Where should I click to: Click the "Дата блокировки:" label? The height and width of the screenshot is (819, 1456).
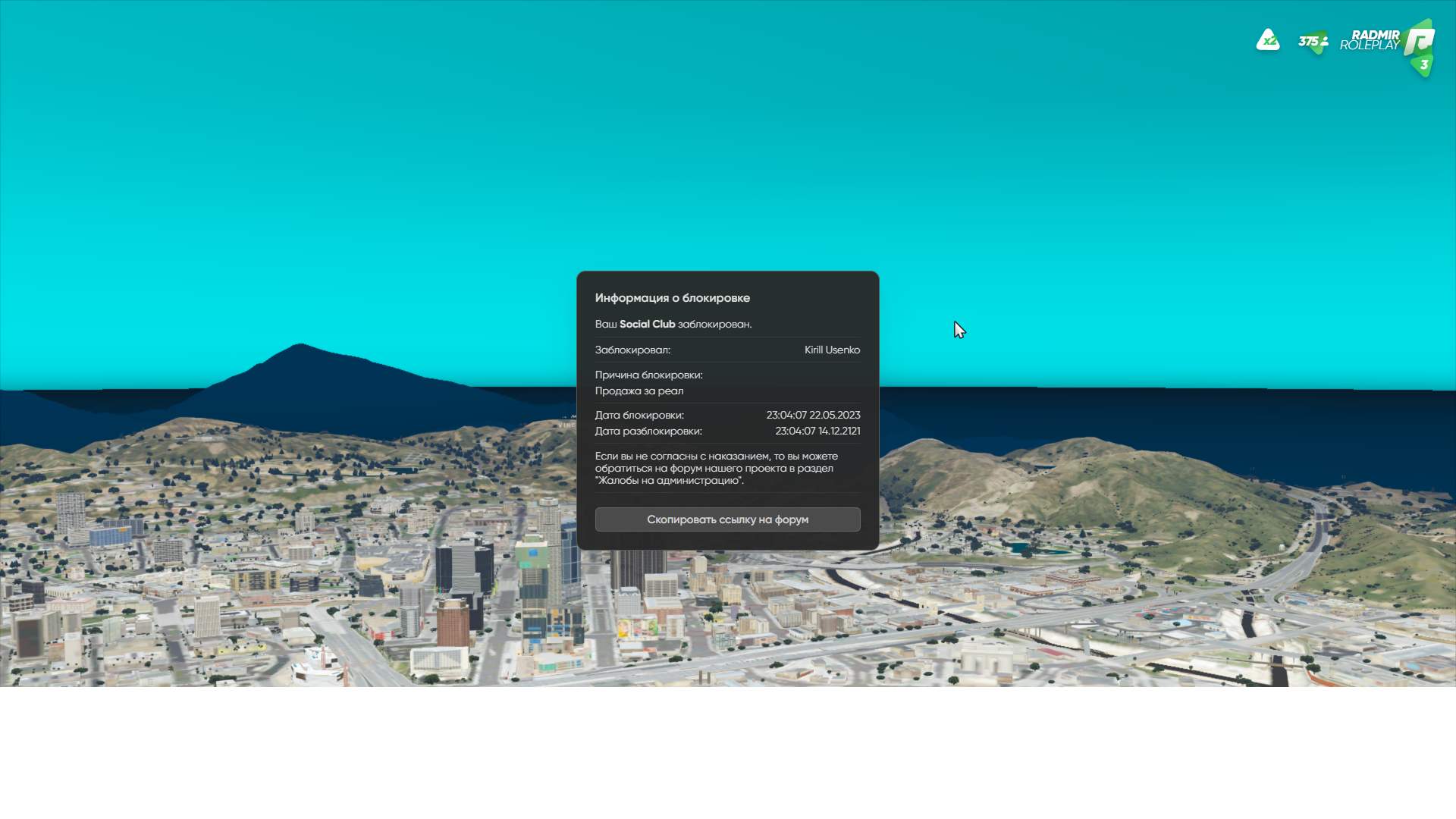pos(639,415)
